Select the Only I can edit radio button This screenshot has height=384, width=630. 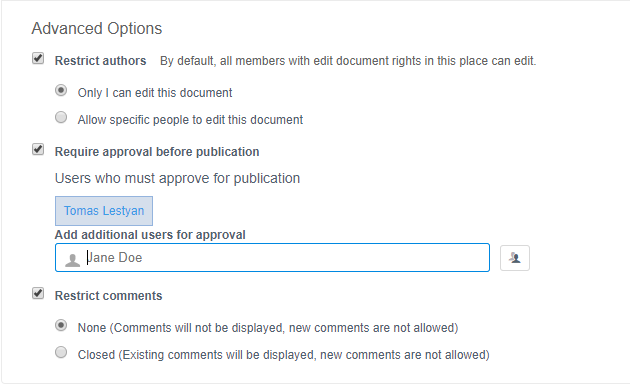[x=61, y=90]
